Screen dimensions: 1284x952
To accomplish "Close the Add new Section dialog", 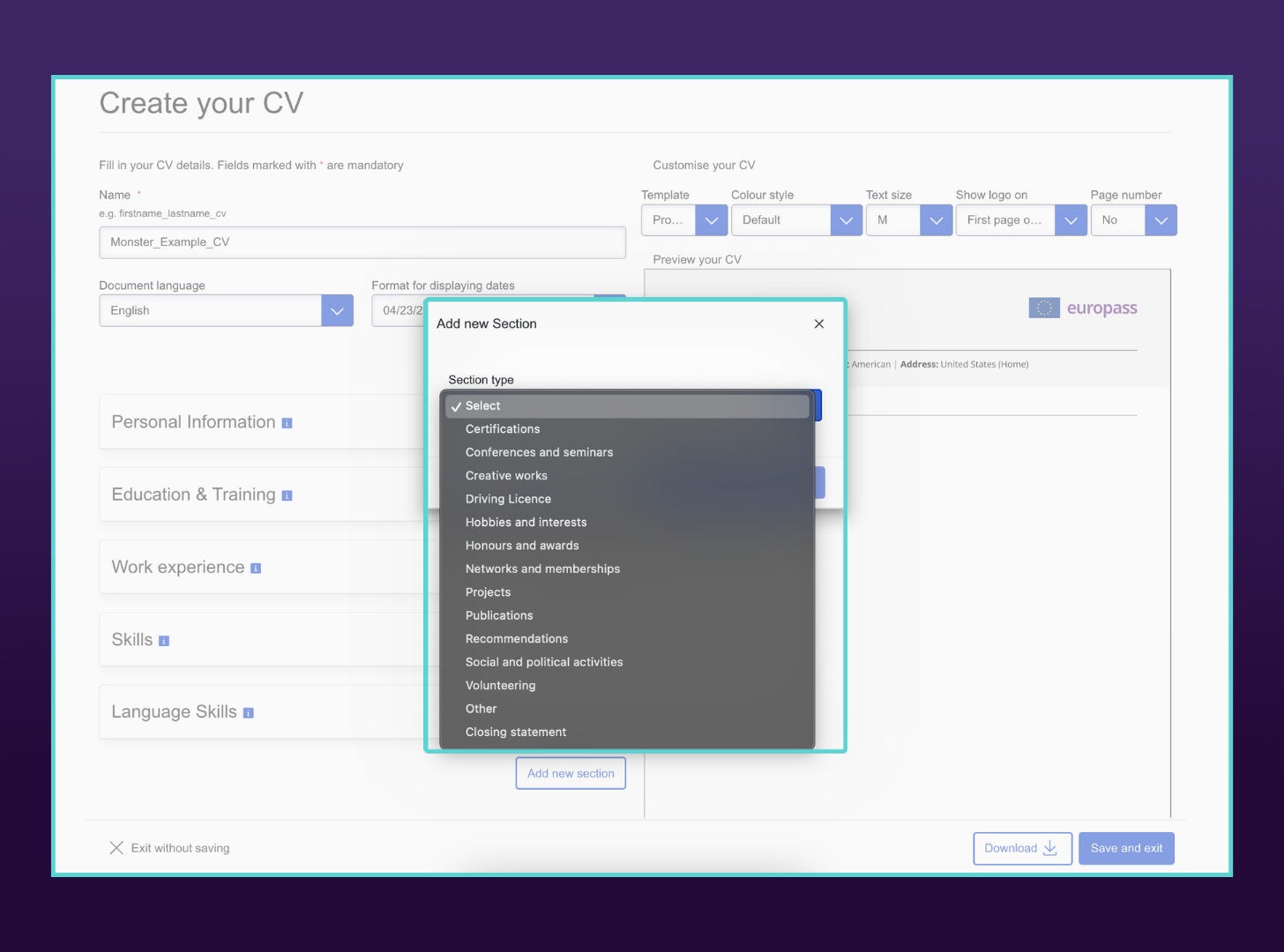I will click(x=819, y=324).
